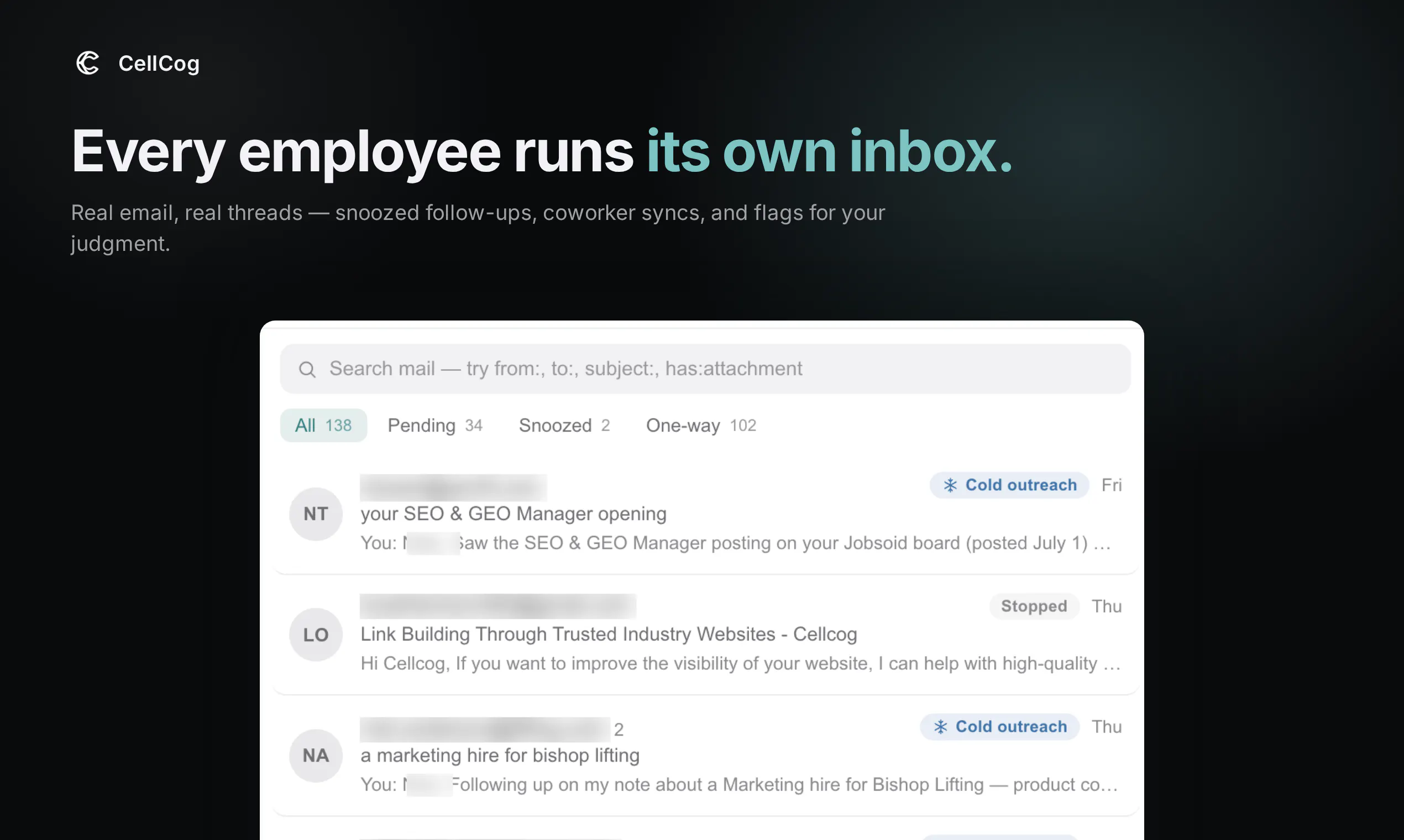Click the Stopped status tag
Viewport: 1404px width, 840px height.
coord(1034,606)
